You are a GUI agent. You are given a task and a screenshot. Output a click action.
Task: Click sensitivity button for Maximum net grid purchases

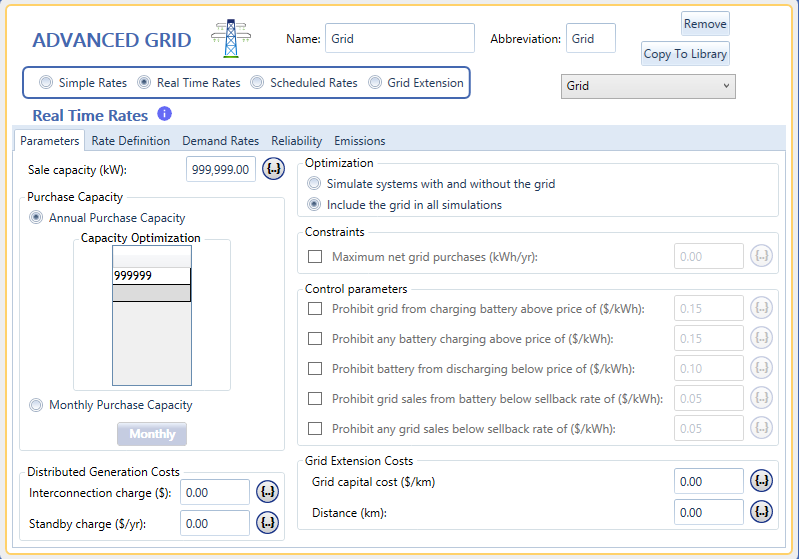[761, 256]
